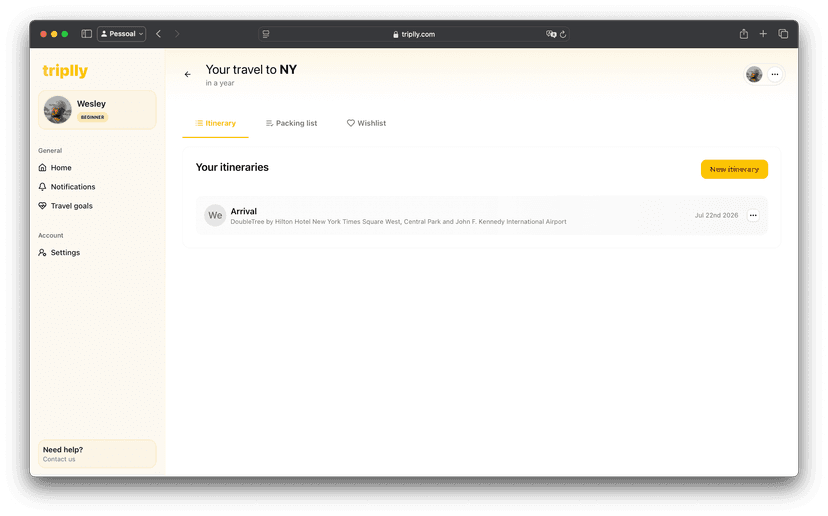828x516 pixels.
Task: Click the trip member avatar at top right
Action: 754,74
